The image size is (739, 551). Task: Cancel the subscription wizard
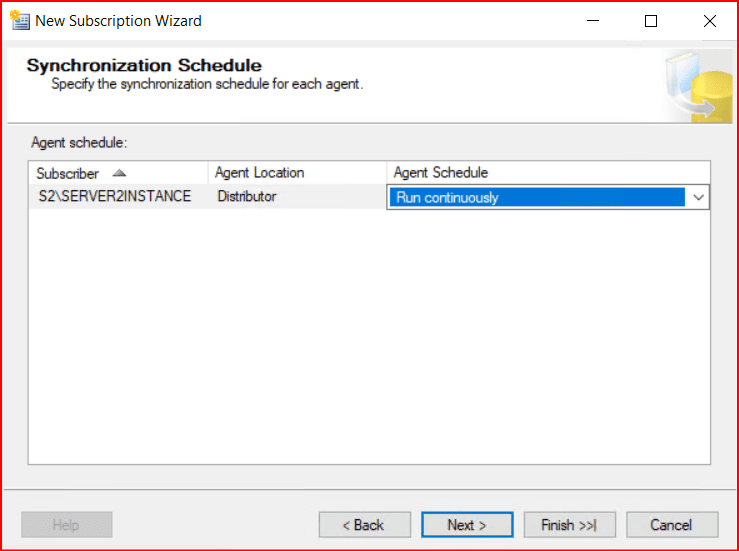pos(671,525)
